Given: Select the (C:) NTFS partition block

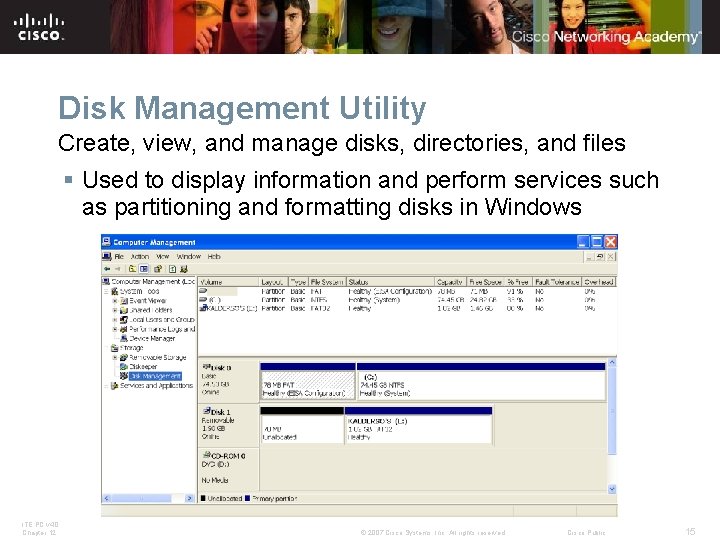Looking at the screenshot, I should coord(481,381).
